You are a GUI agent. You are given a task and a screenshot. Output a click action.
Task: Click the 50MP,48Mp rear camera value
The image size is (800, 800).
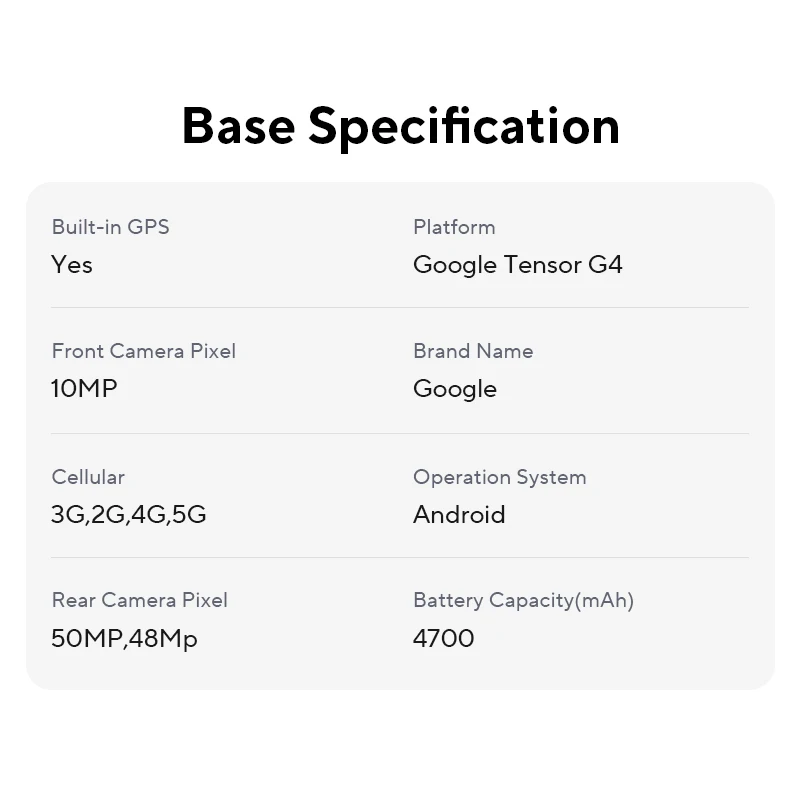coord(124,638)
